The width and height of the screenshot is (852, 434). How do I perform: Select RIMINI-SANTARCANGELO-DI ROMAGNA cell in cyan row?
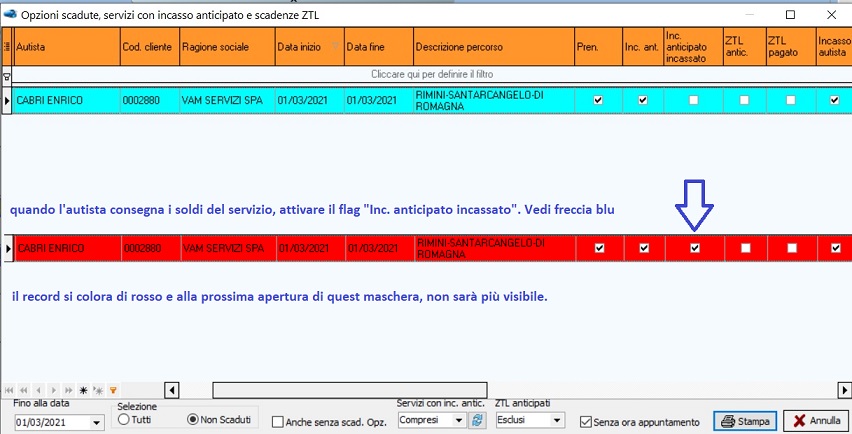click(494, 100)
